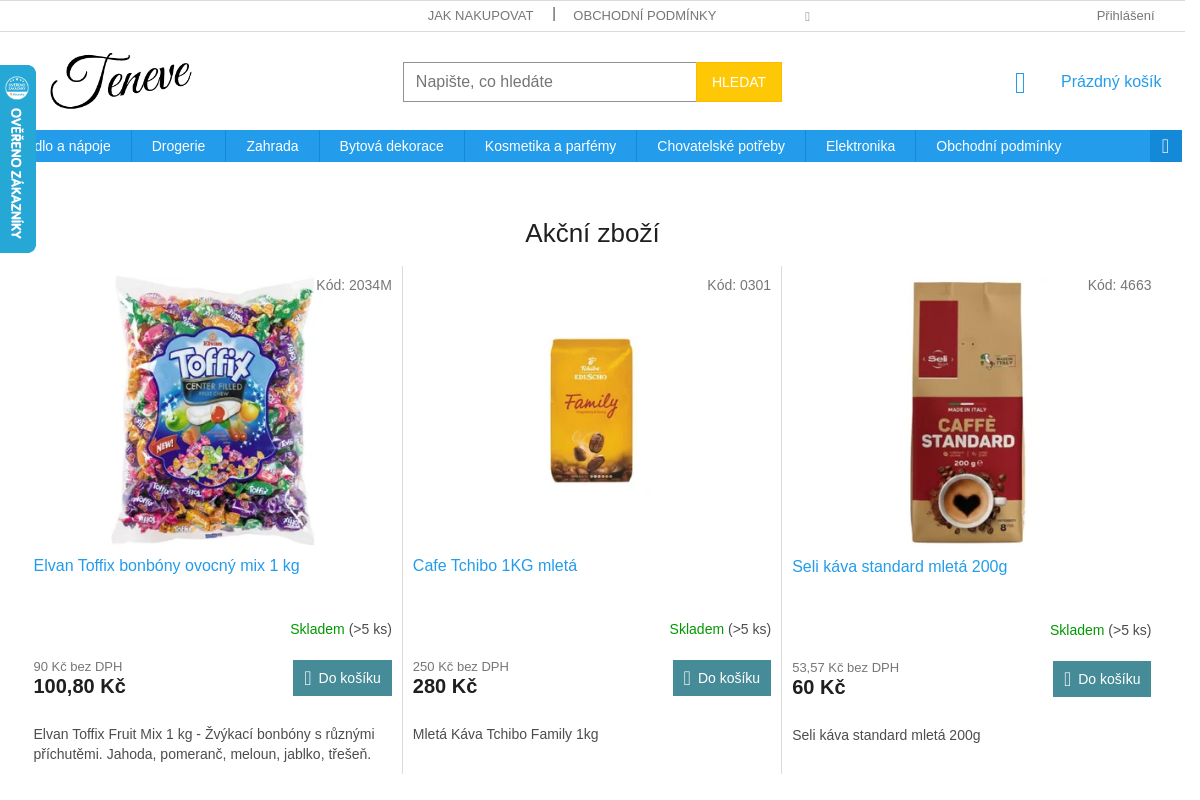The width and height of the screenshot is (1200, 800).
Task: Click the Přihlášení login link
Action: coord(1125,15)
